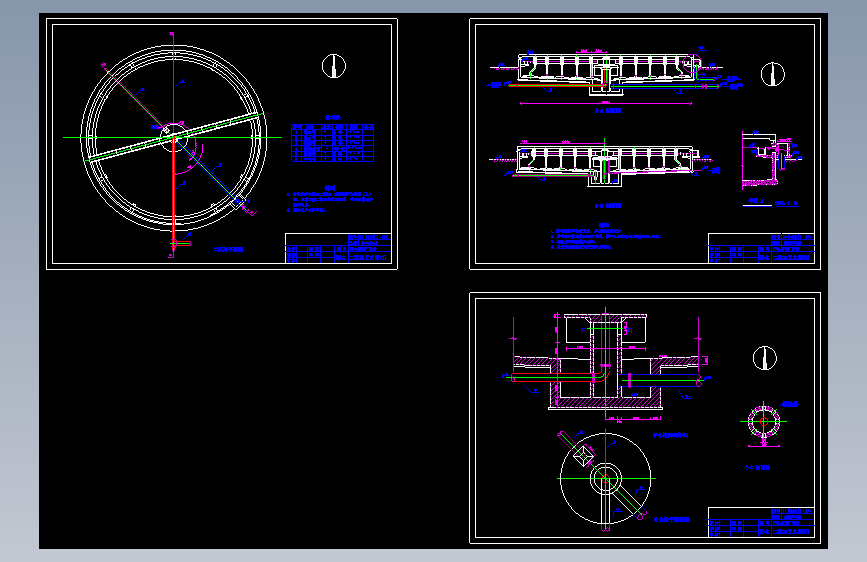Select the small ring cross-section detail in the bottom-right sheet
Viewport: 867px width, 562px height.
coord(764,422)
